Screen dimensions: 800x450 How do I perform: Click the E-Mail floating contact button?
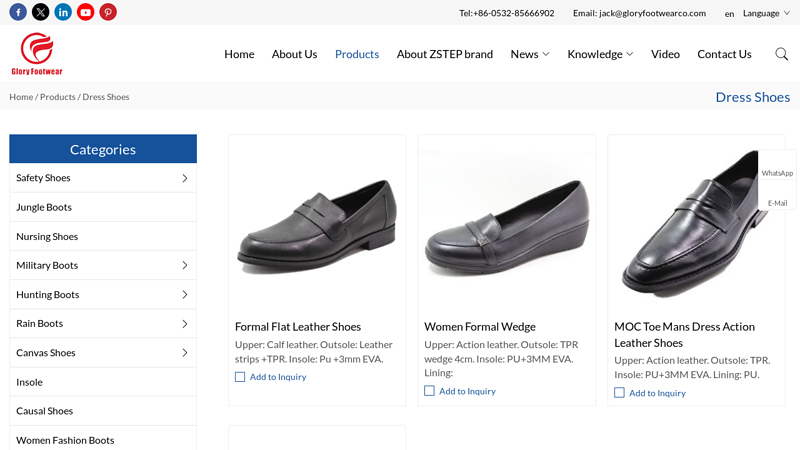tap(777, 195)
